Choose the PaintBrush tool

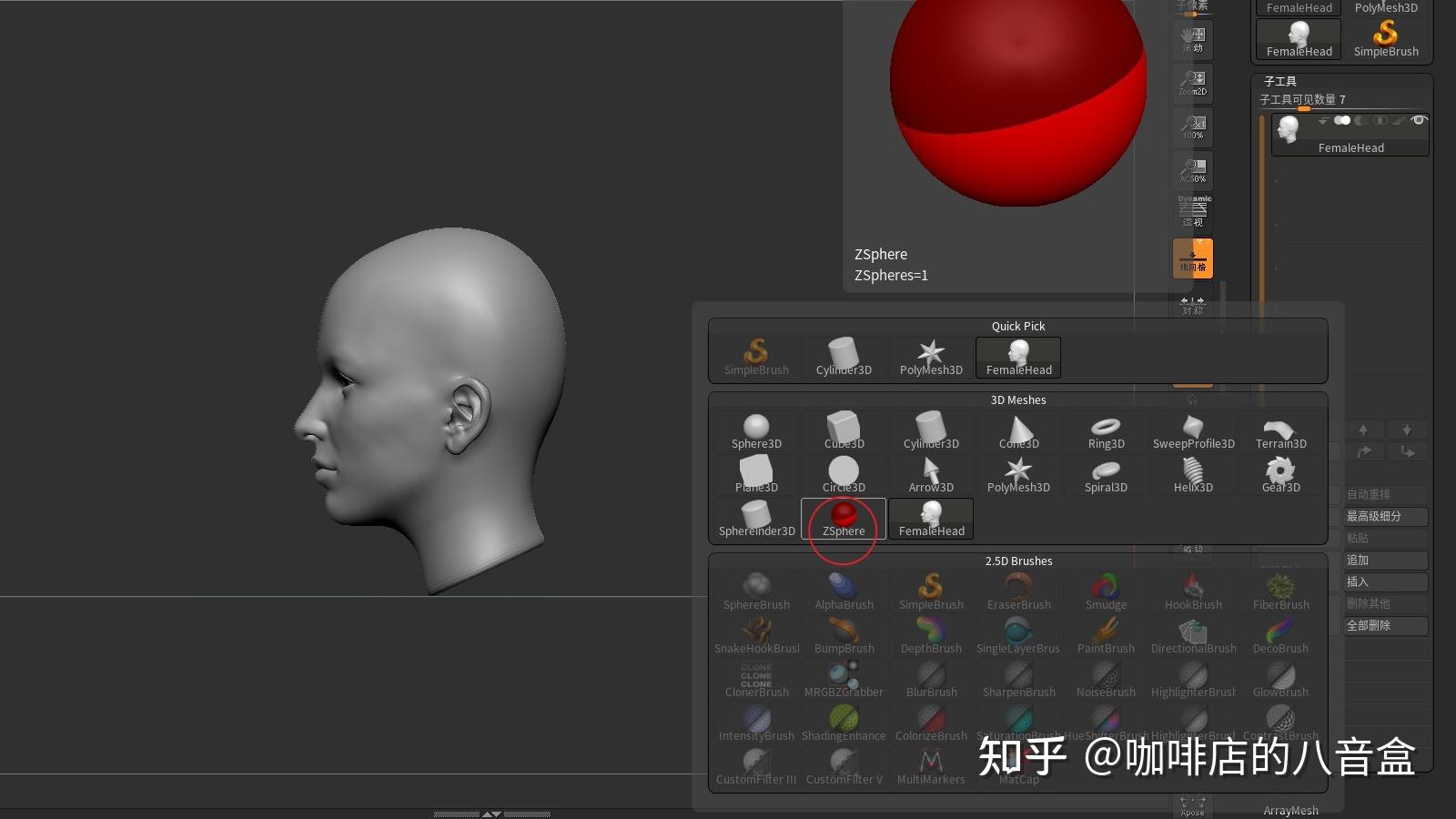pos(1106,636)
